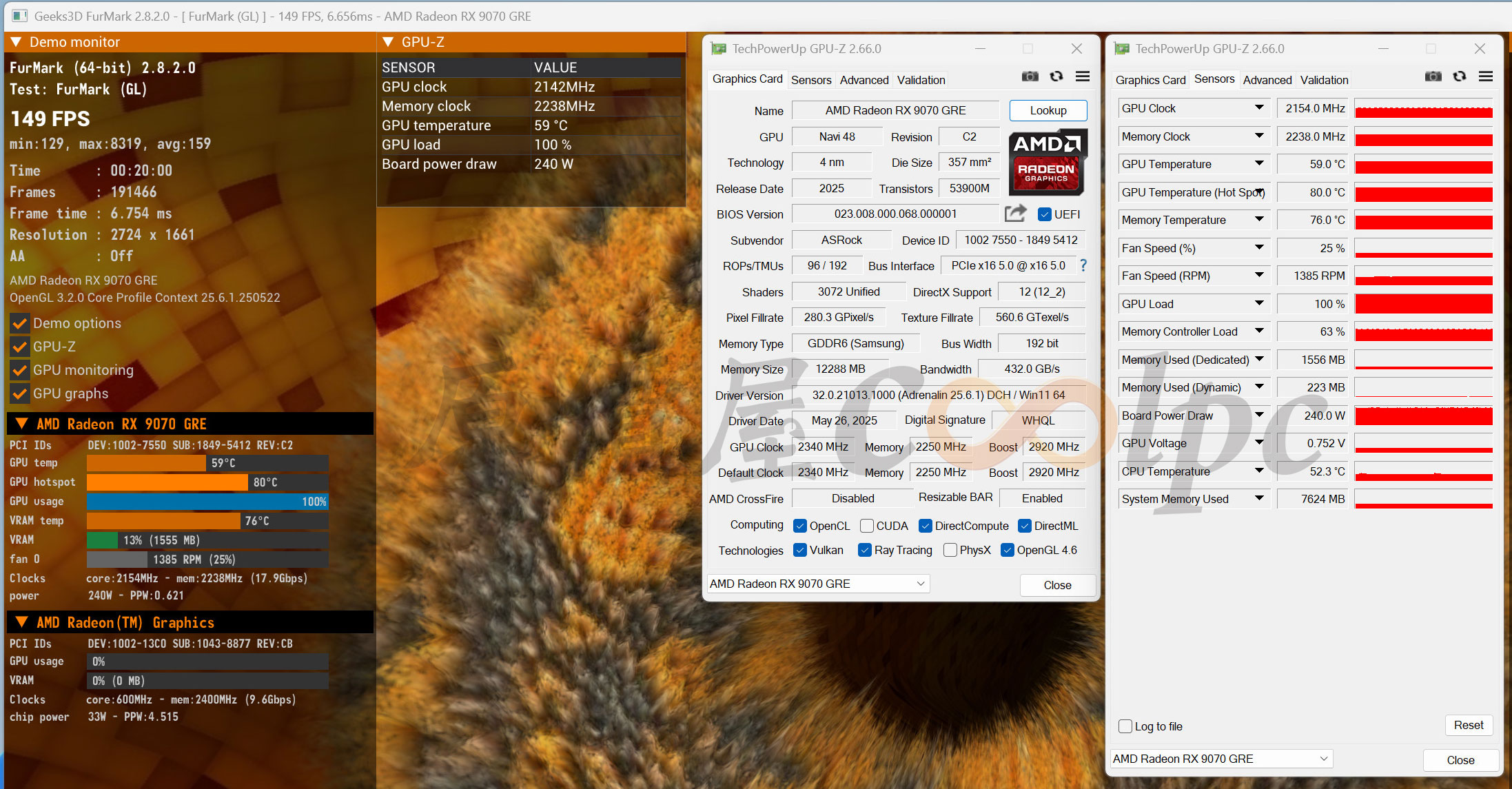Open the GPU Temperature sensor dropdown
1512x789 pixels.
pyautogui.click(x=1259, y=163)
